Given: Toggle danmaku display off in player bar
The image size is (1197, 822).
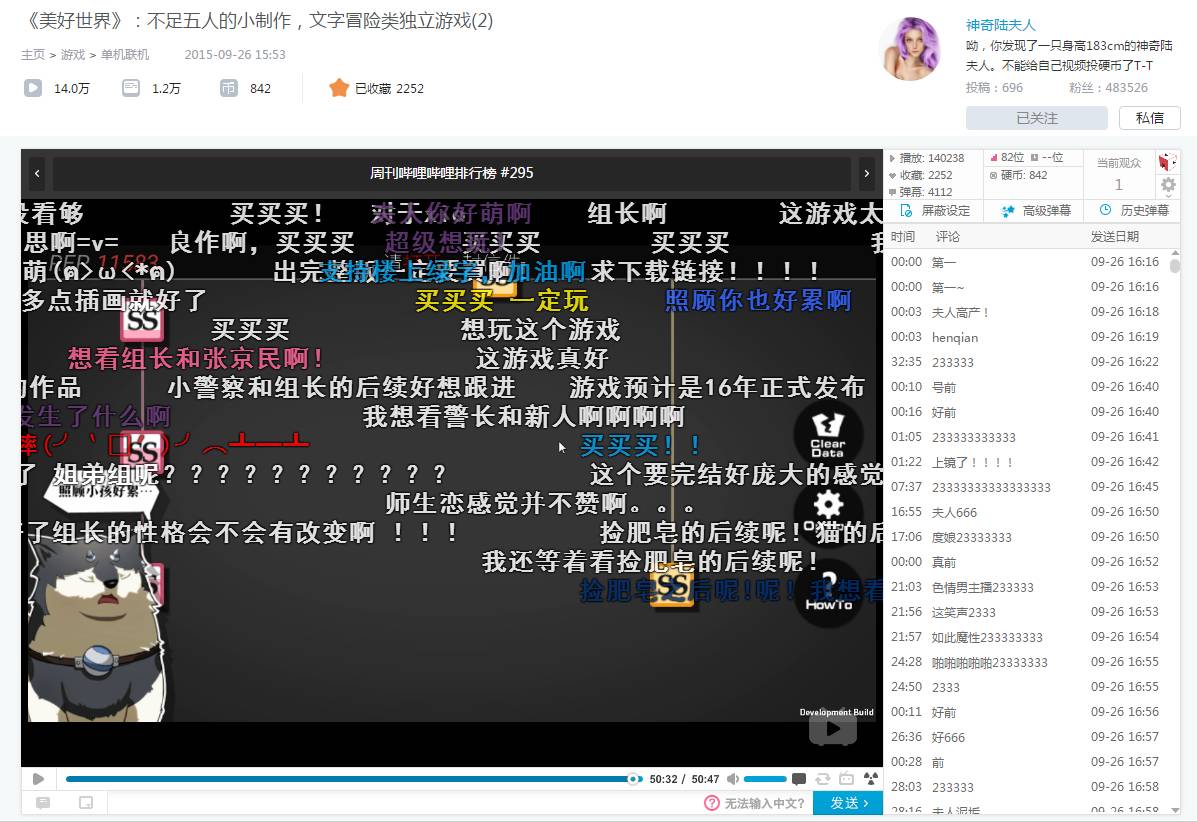Looking at the screenshot, I should [x=797, y=778].
